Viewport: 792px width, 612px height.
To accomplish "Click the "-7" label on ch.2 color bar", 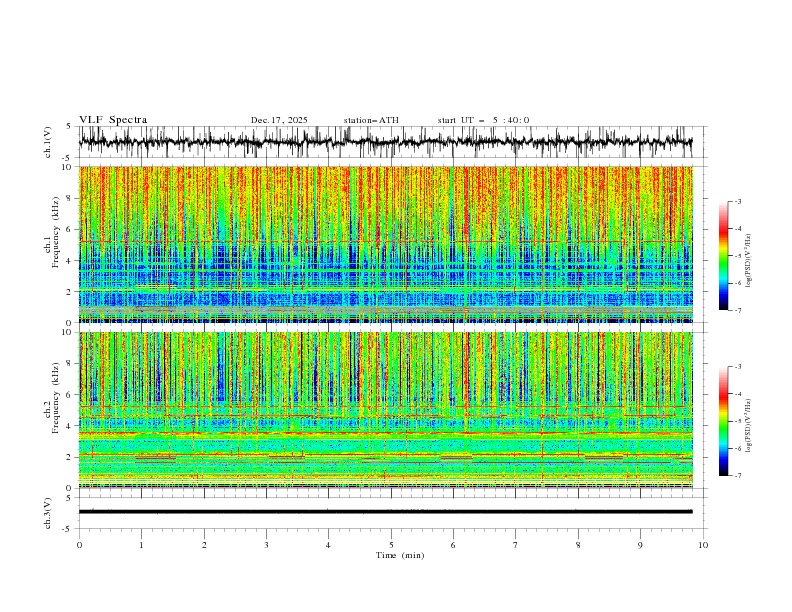I will pyautogui.click(x=738, y=476).
